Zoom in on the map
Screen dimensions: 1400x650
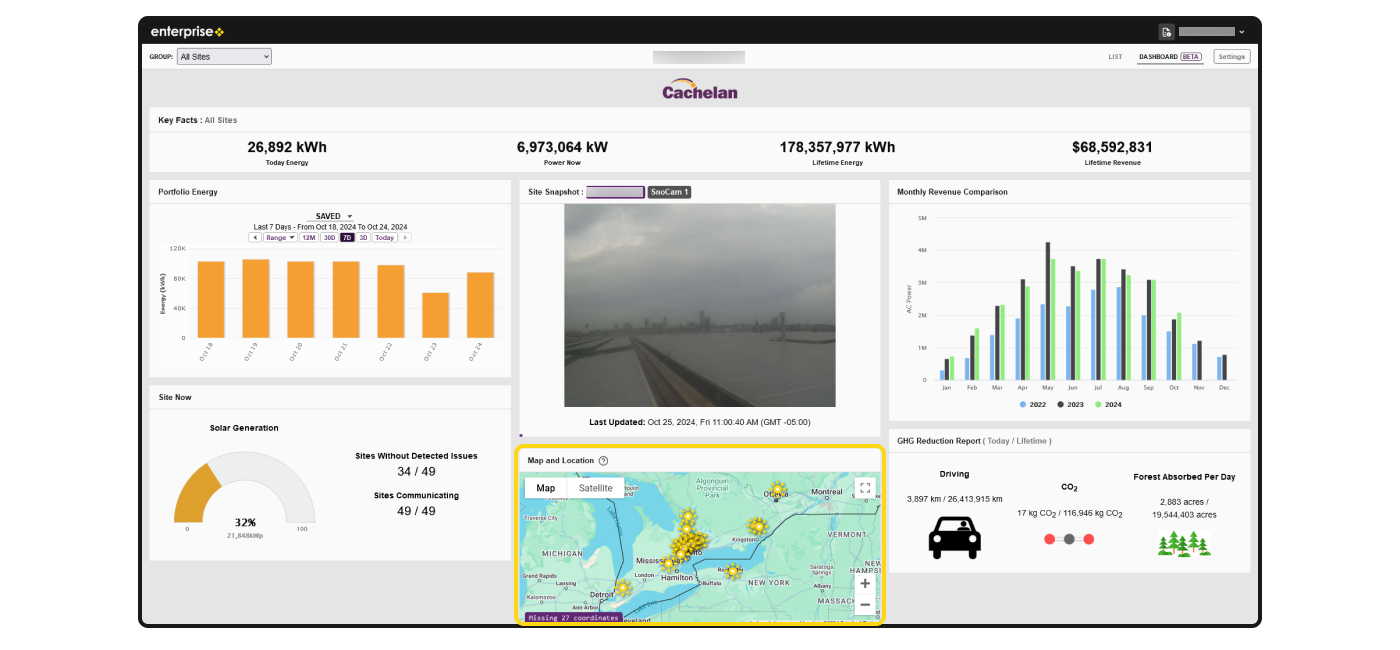point(865,583)
